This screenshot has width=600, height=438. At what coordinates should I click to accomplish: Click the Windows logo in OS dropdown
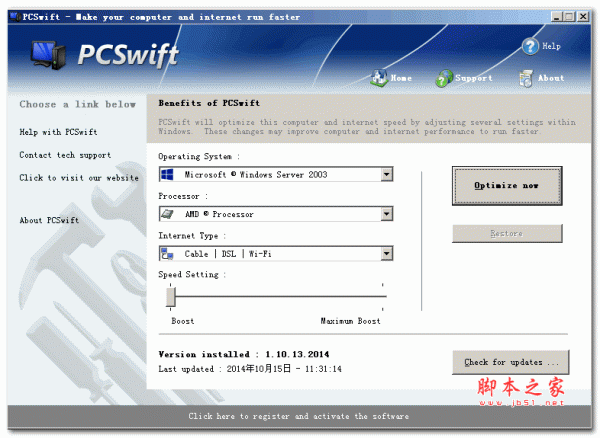(167, 175)
